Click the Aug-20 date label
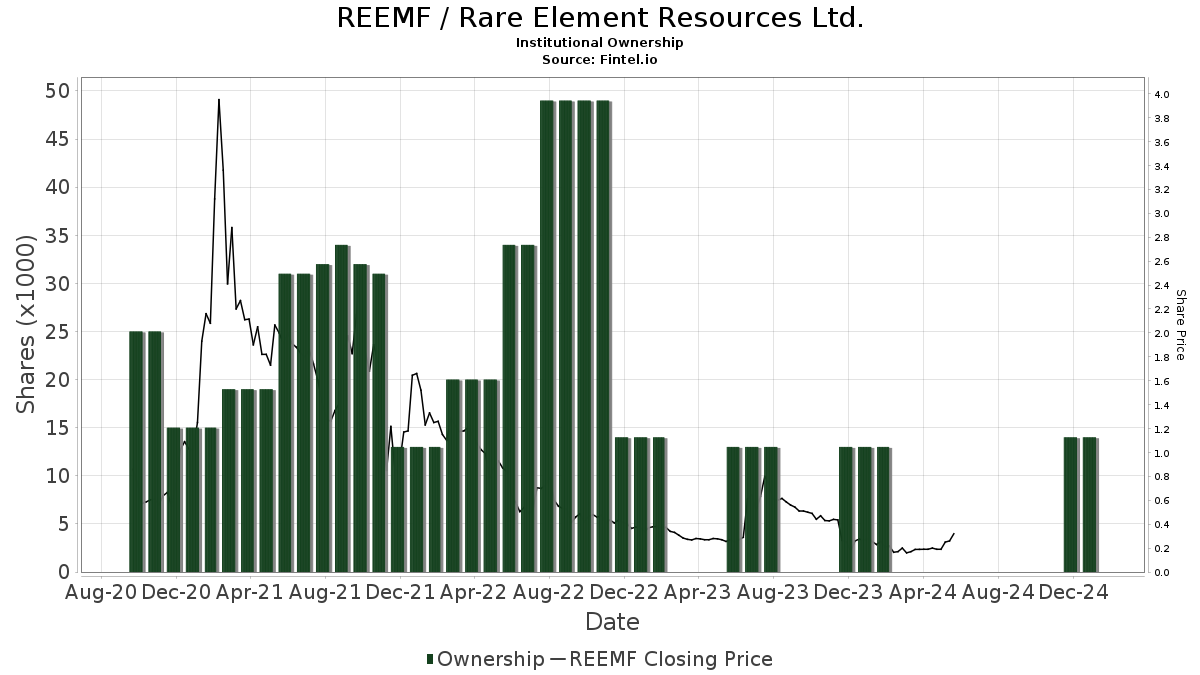1200x675 pixels. tap(101, 592)
